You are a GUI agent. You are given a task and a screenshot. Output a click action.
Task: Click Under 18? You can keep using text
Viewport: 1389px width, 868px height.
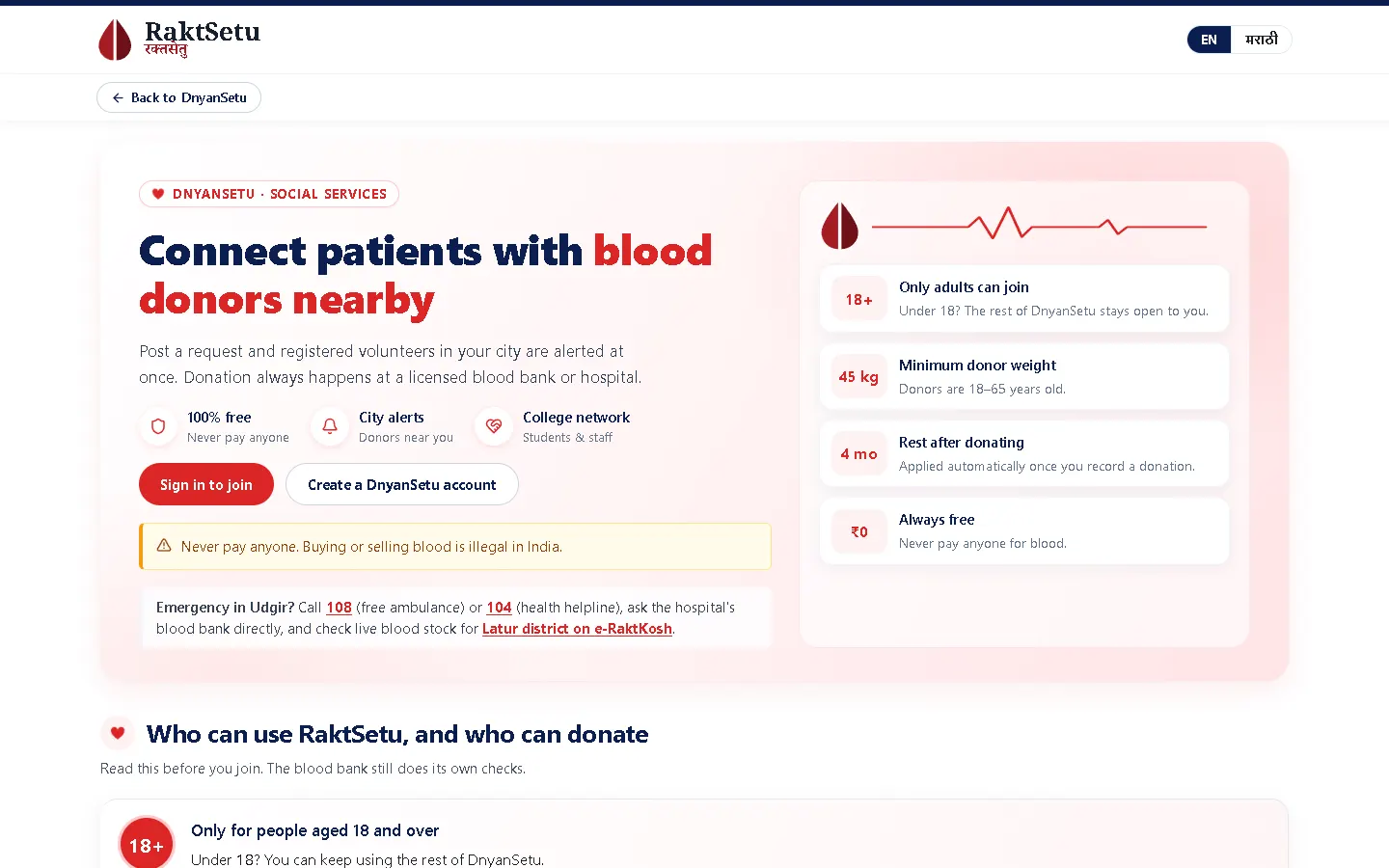pos(368,859)
